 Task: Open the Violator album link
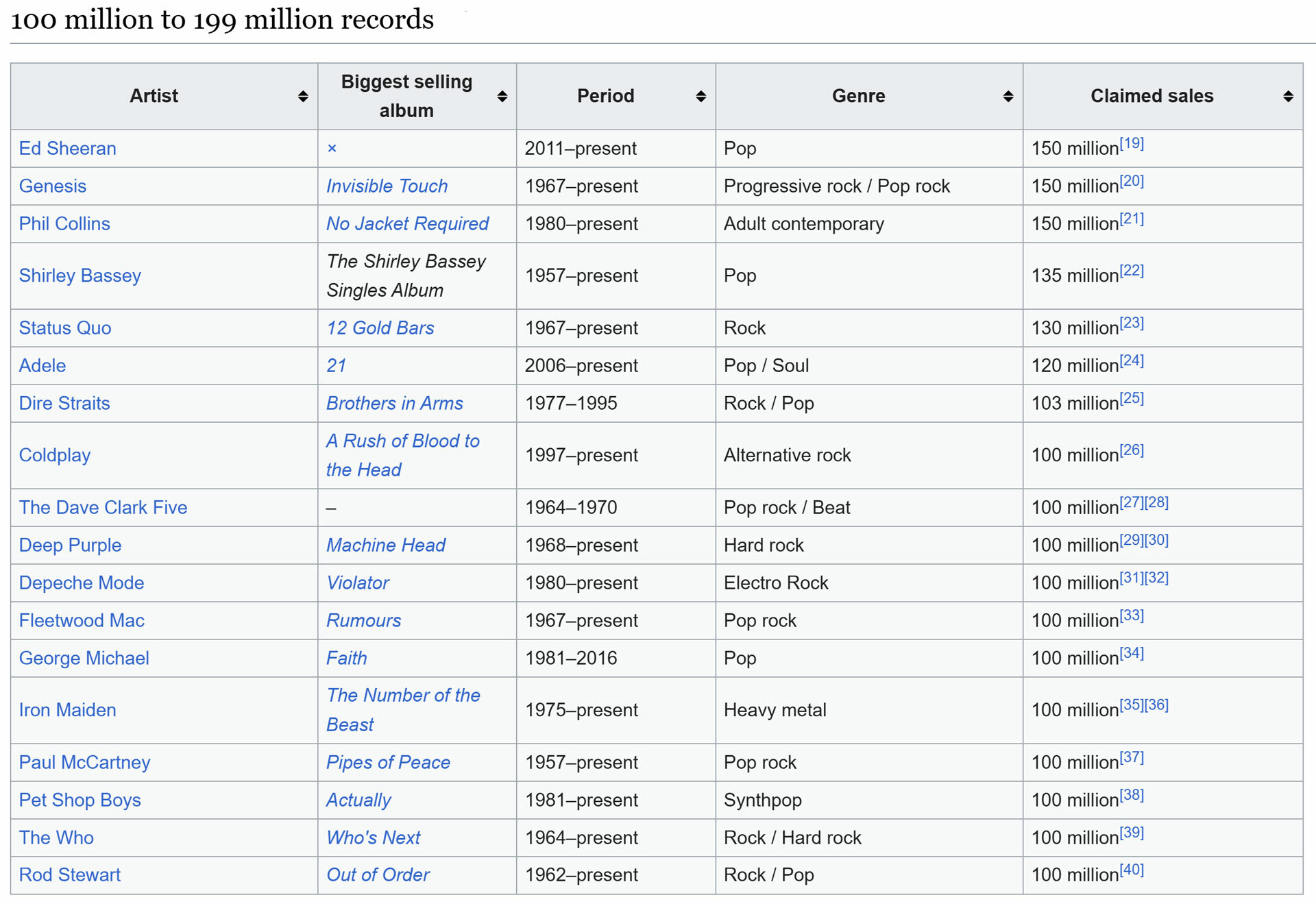pyautogui.click(x=358, y=583)
